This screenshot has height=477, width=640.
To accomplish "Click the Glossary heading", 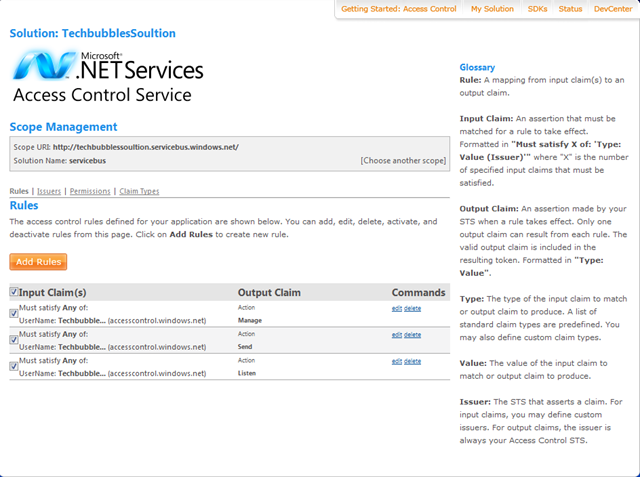I will [x=477, y=67].
